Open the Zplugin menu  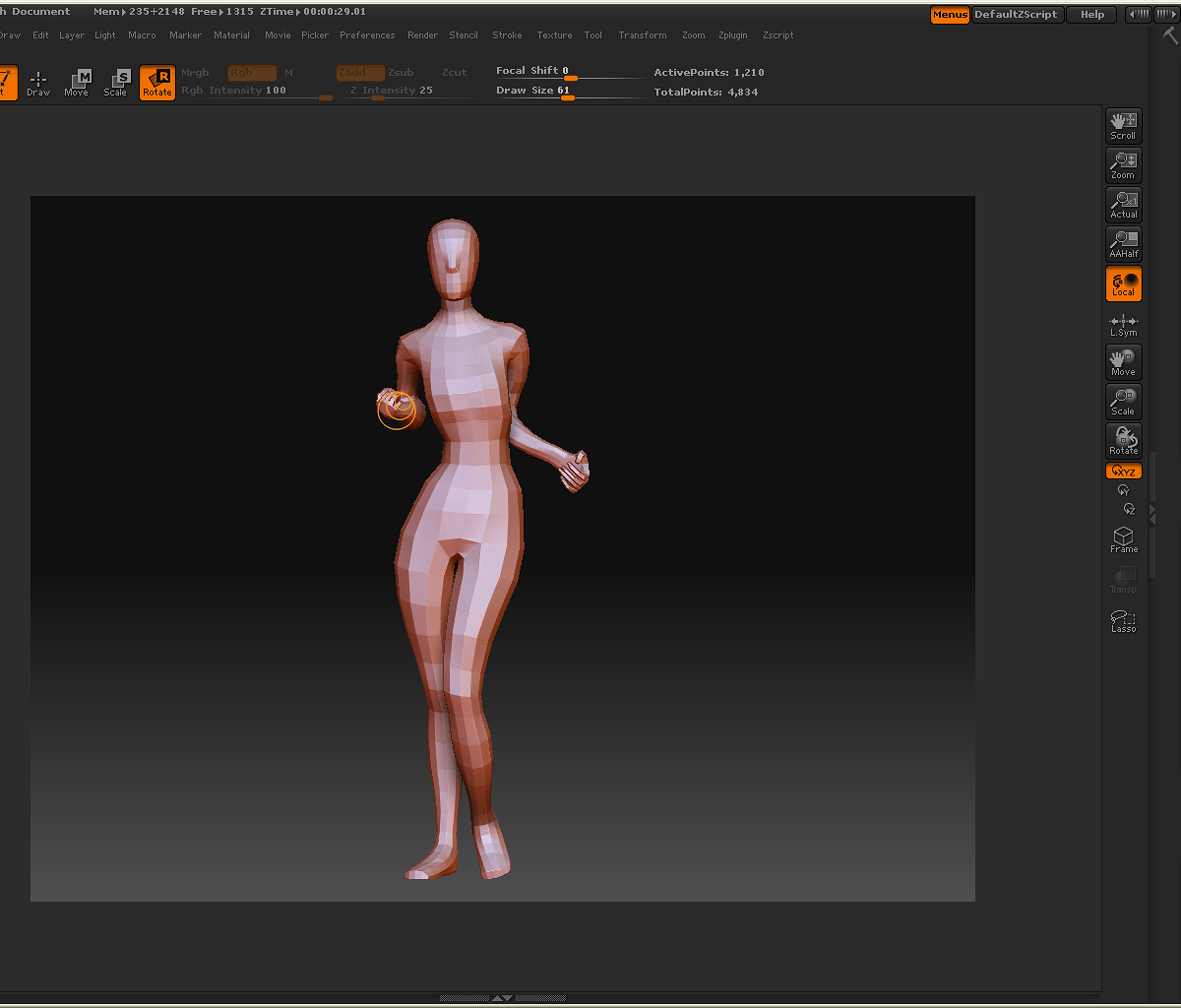pos(733,35)
